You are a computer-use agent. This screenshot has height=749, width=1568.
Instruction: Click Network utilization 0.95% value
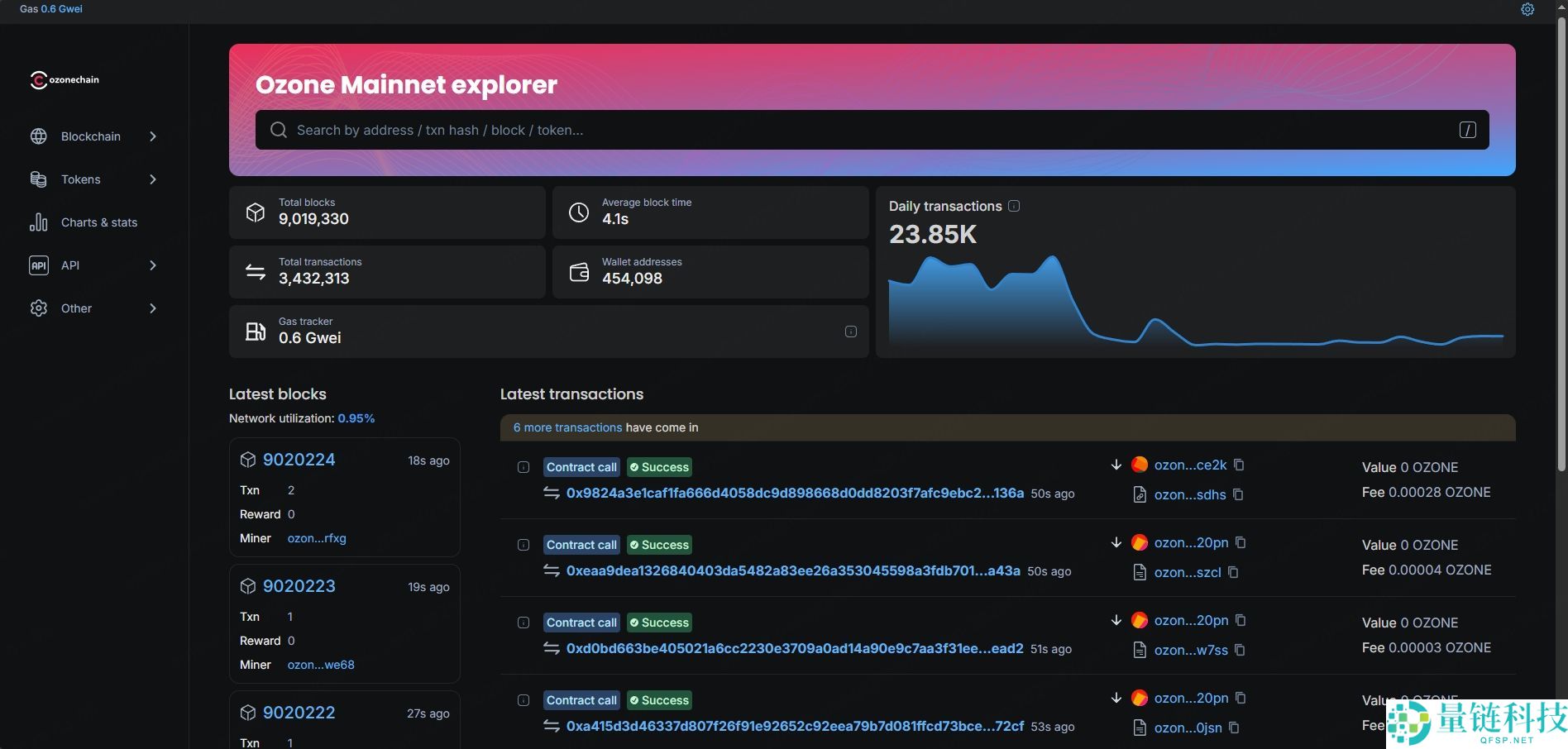[x=356, y=418]
